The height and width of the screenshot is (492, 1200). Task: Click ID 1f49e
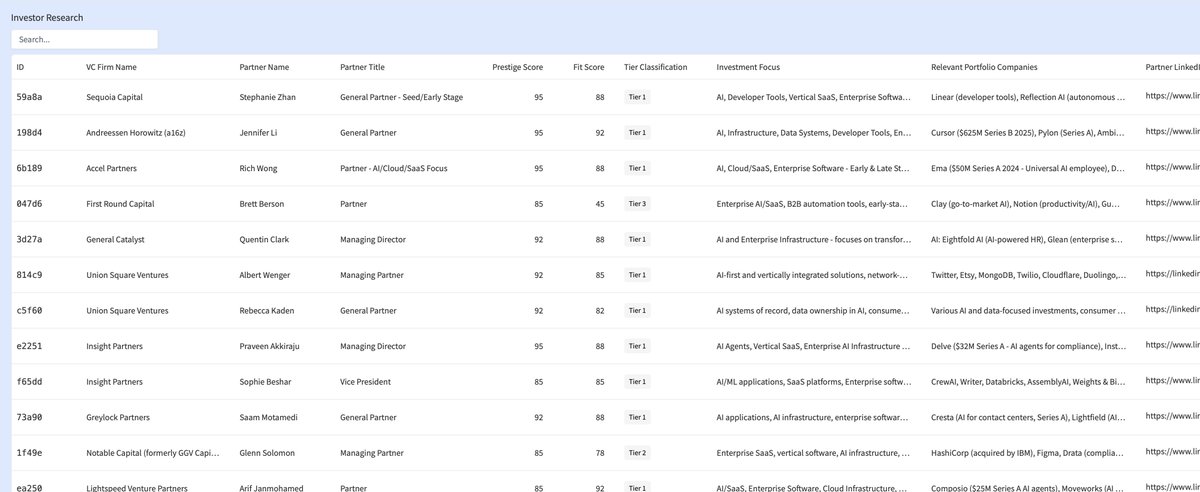coord(29,453)
